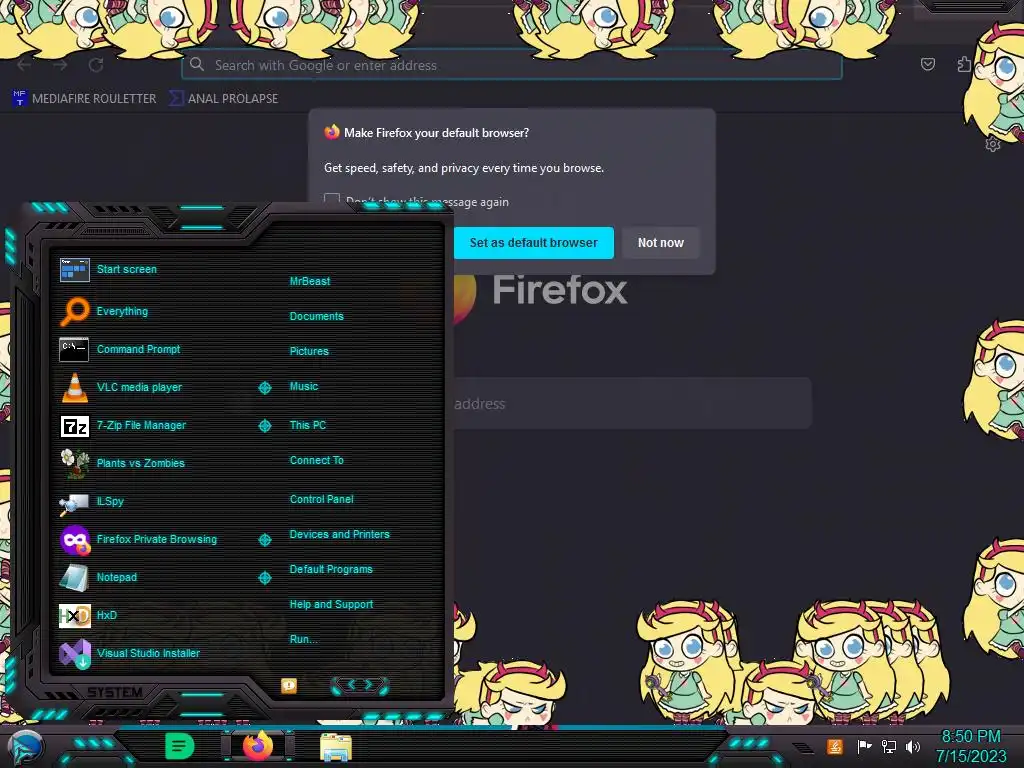Image resolution: width=1024 pixels, height=768 pixels.
Task: Open This PC
Action: click(x=308, y=425)
